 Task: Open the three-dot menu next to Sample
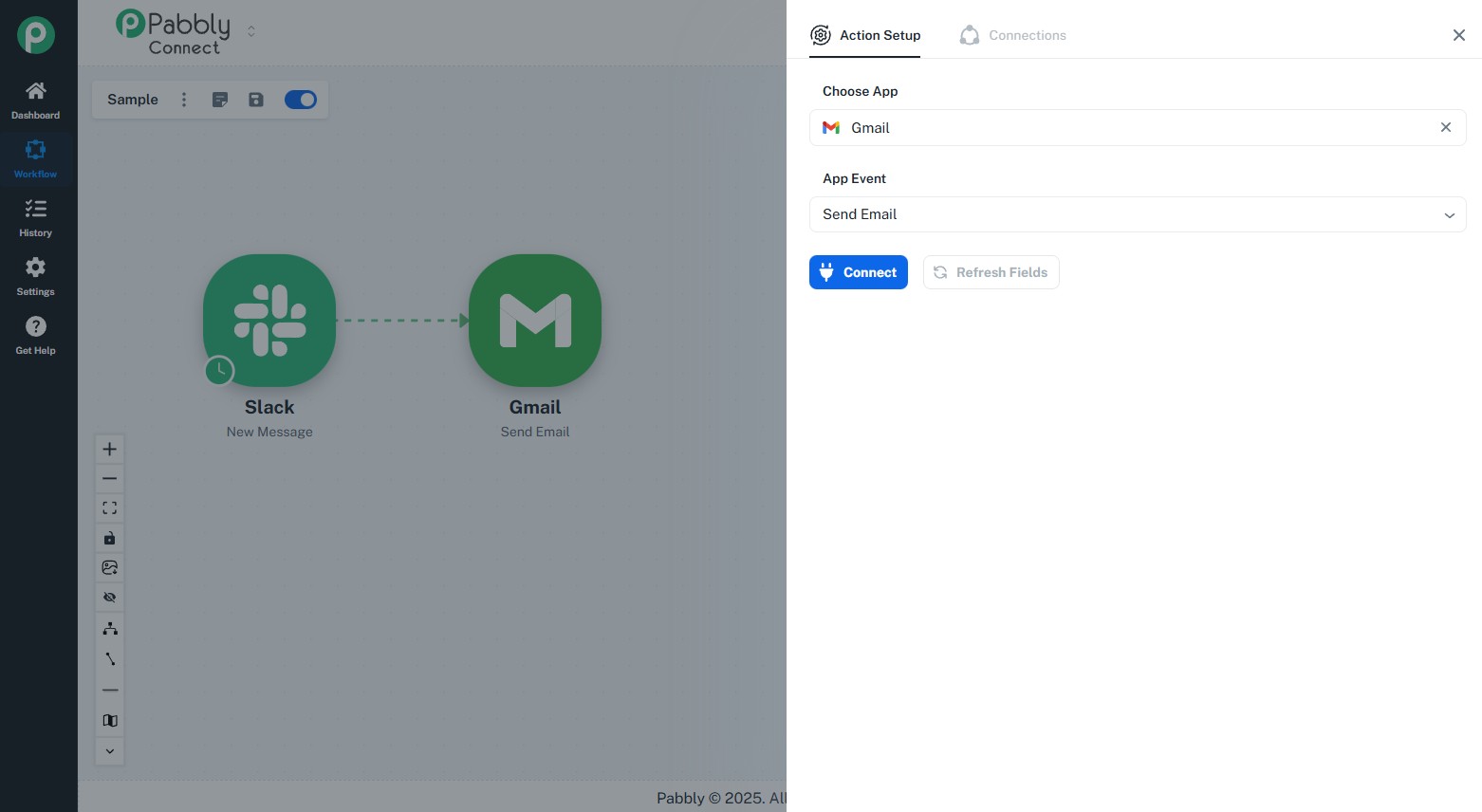click(x=184, y=100)
